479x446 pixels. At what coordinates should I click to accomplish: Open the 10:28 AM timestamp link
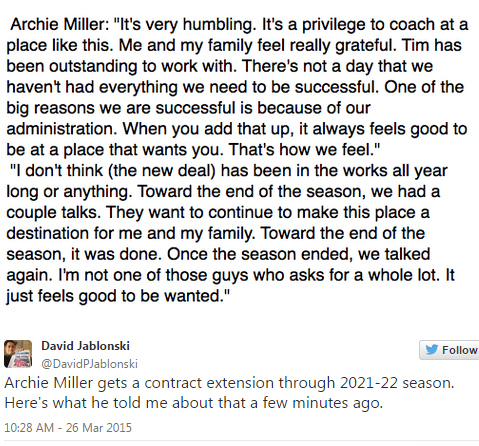point(29,428)
